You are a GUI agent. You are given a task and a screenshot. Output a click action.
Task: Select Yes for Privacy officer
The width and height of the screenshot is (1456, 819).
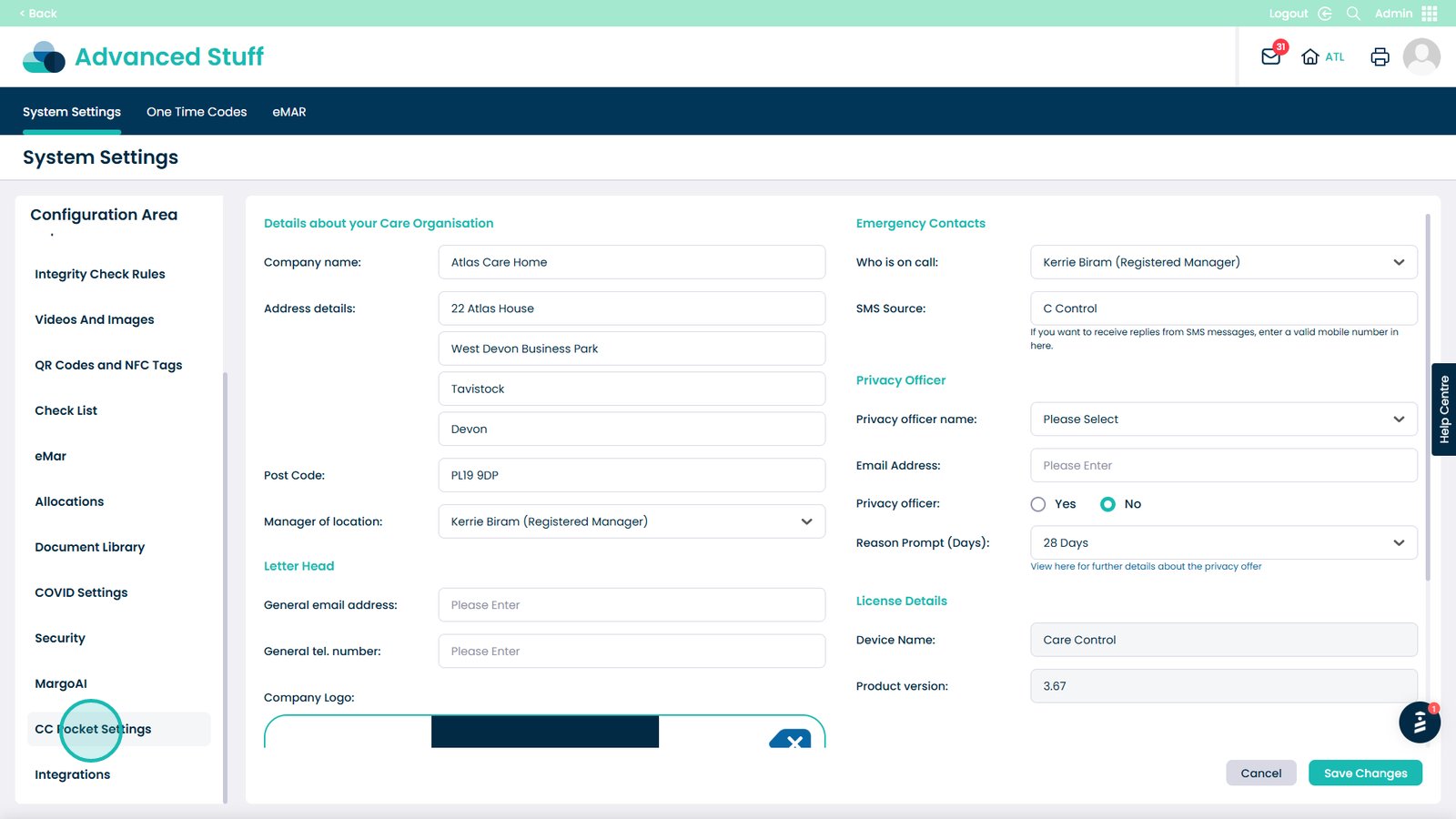coord(1038,504)
